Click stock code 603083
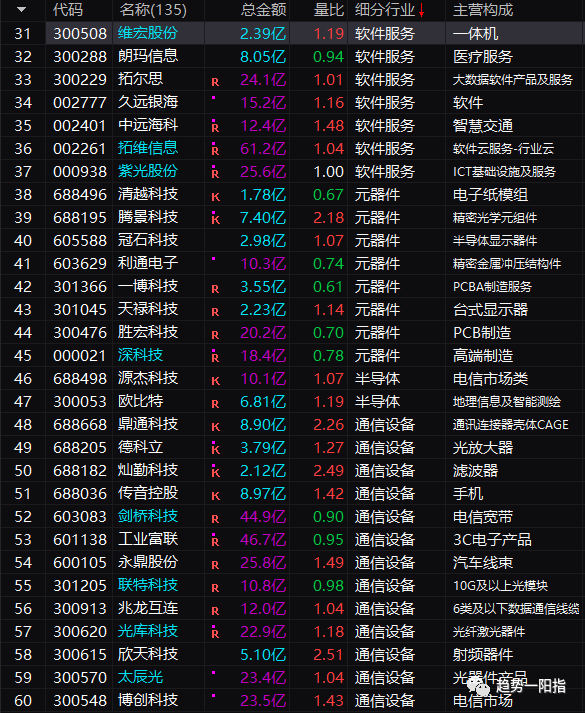The width and height of the screenshot is (585, 713). point(80,517)
